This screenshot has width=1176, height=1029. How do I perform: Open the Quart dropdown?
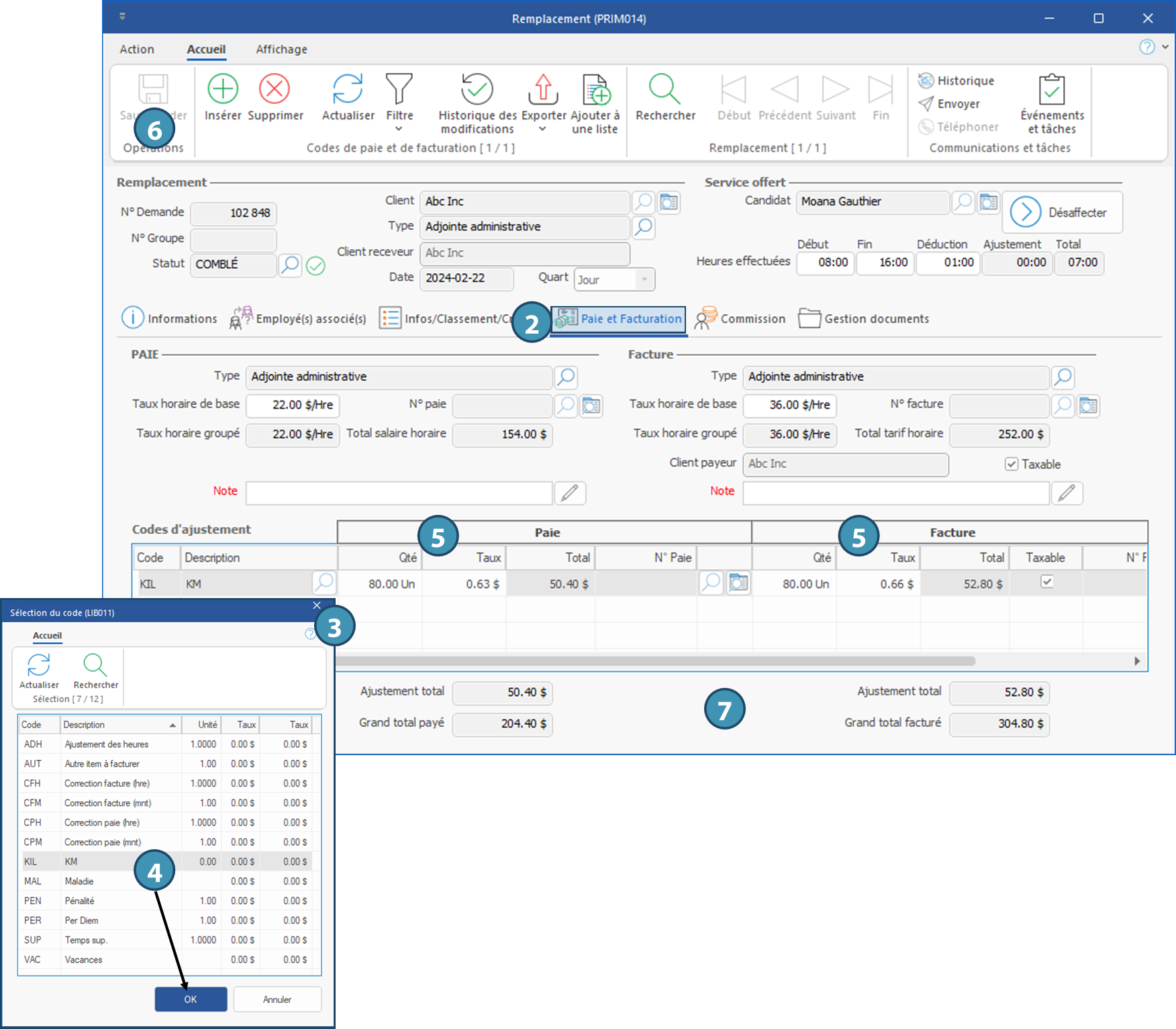(x=644, y=279)
